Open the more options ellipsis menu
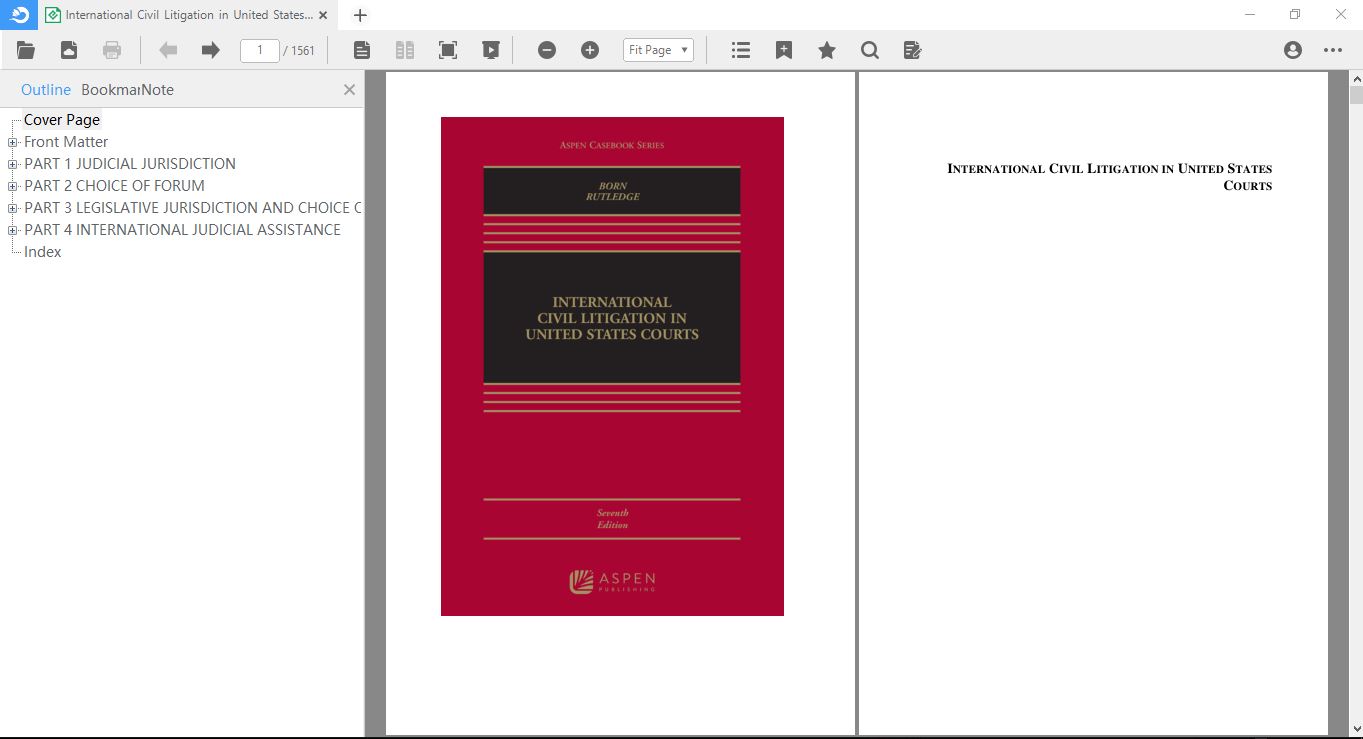Image resolution: width=1363 pixels, height=739 pixels. point(1333,50)
